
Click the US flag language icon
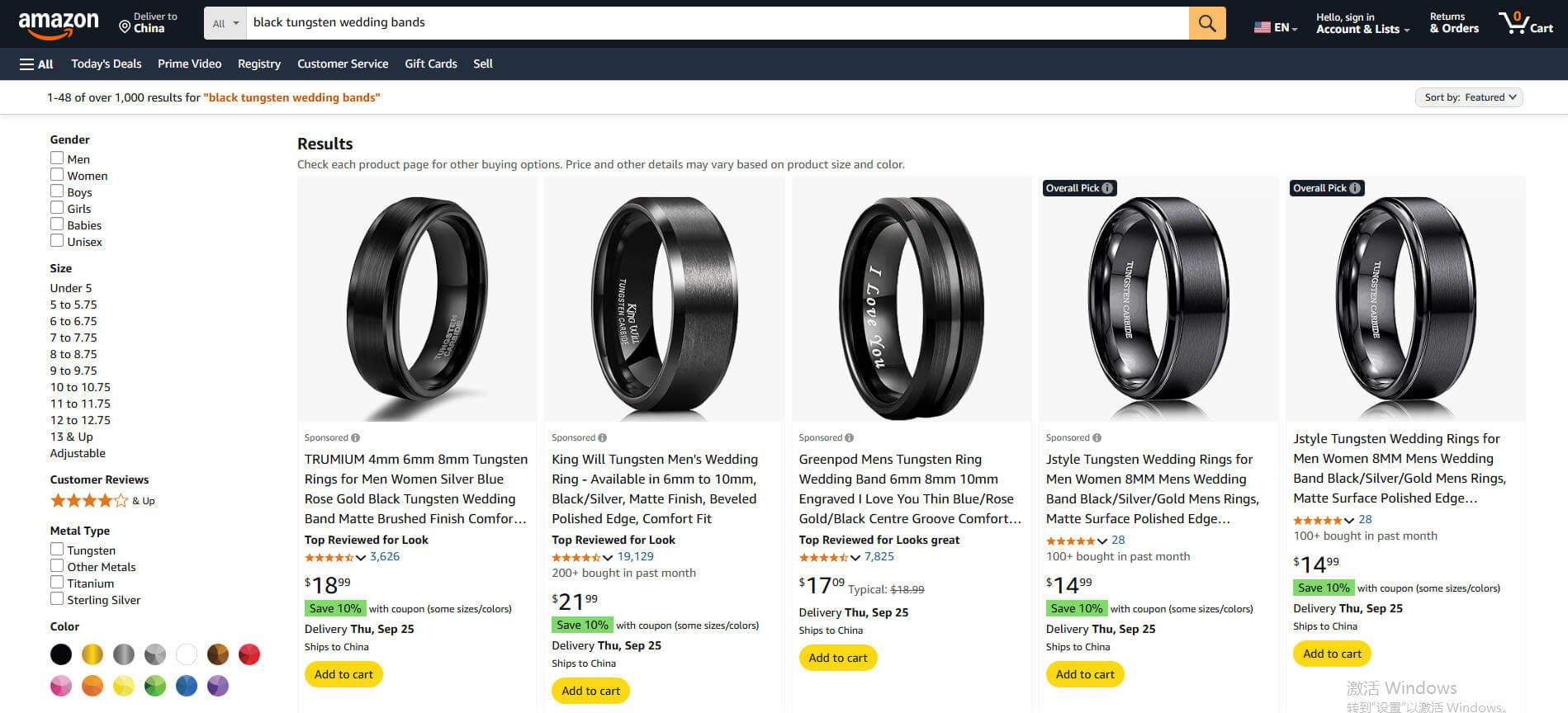pyautogui.click(x=1262, y=26)
